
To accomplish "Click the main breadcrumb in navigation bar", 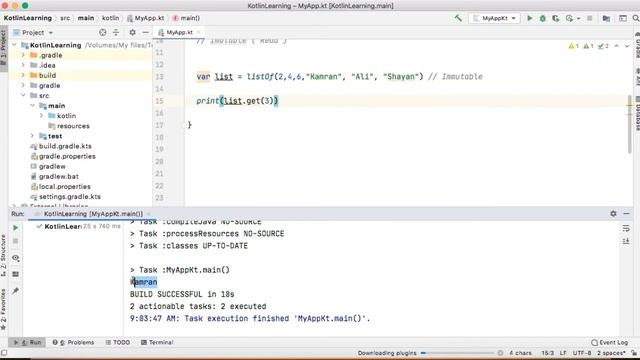I will coord(86,18).
